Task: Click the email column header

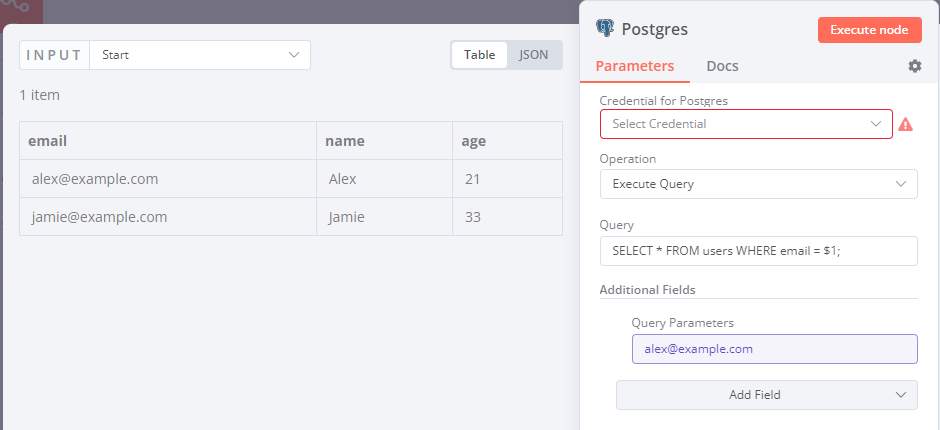Action: (168, 141)
